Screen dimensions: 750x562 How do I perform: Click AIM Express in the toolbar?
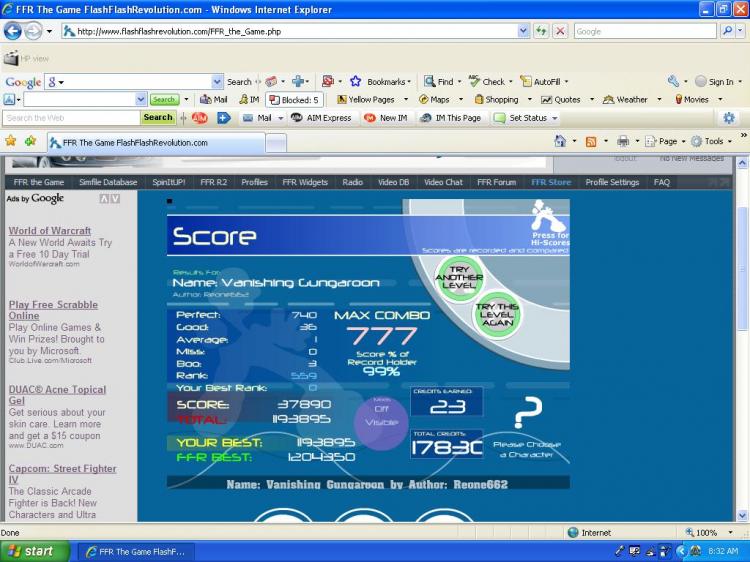click(x=322, y=118)
